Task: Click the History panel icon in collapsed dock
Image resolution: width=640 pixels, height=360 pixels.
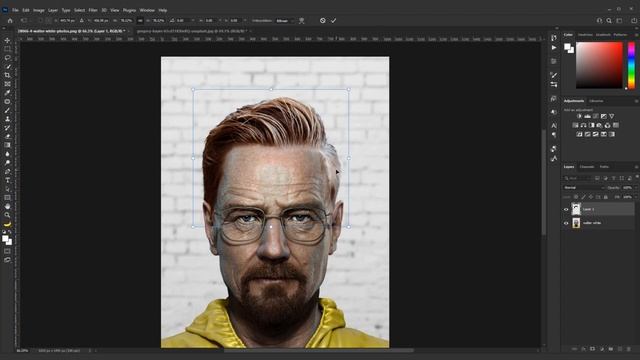Action: (554, 38)
